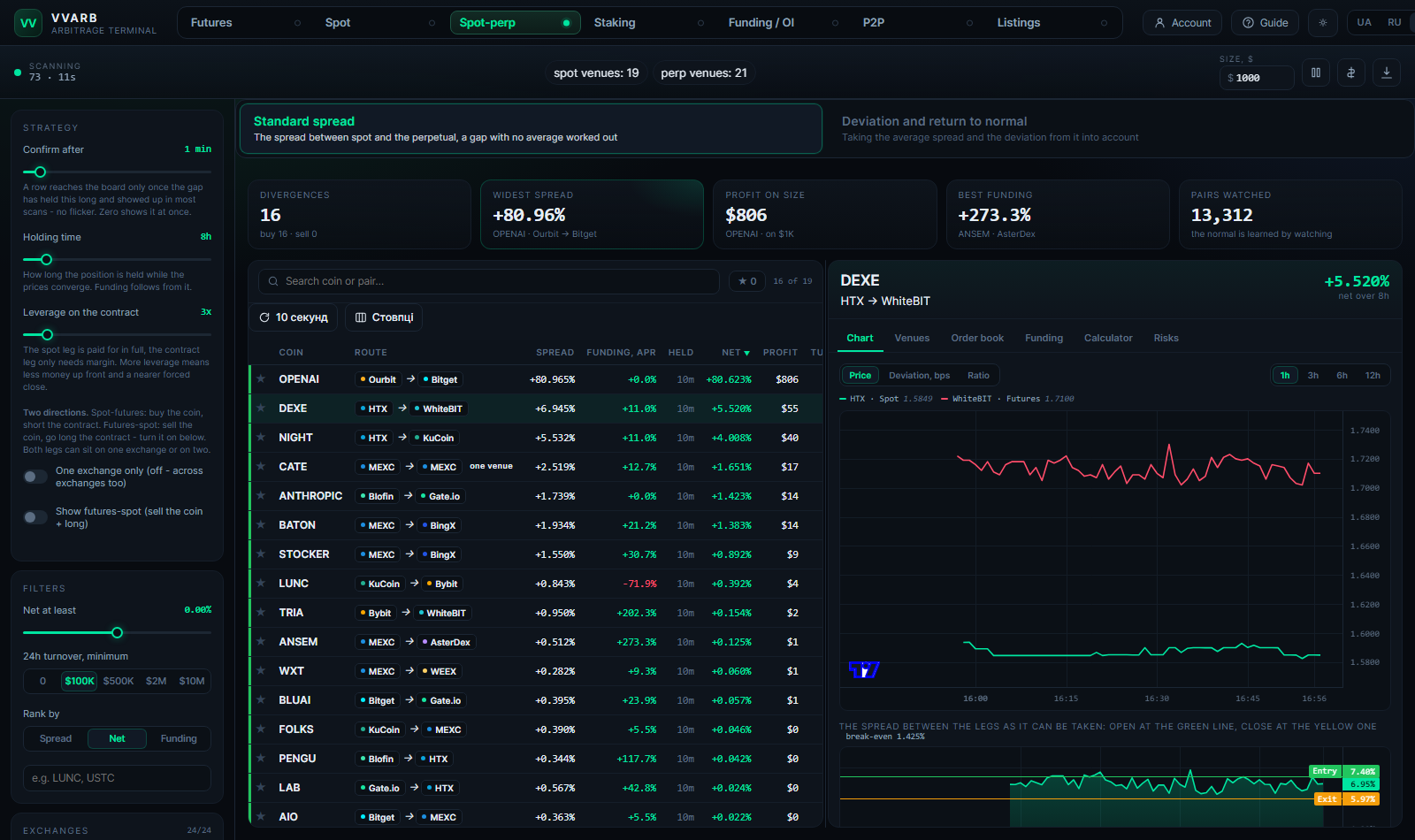Select Deviation and return to normal mode
The width and height of the screenshot is (1415, 840).
(1117, 129)
